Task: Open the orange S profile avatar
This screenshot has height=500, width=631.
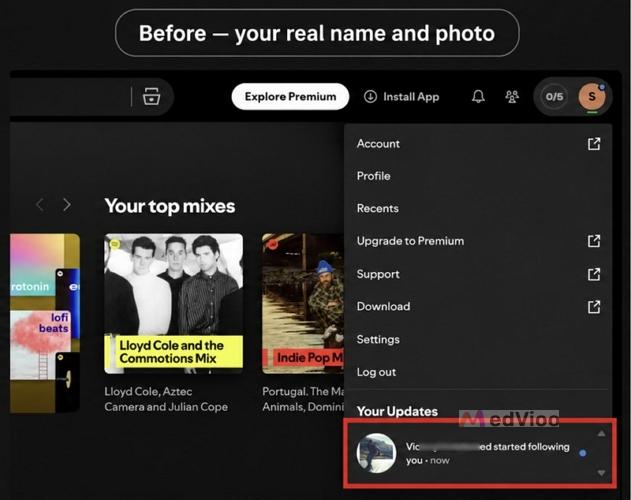Action: coord(592,97)
